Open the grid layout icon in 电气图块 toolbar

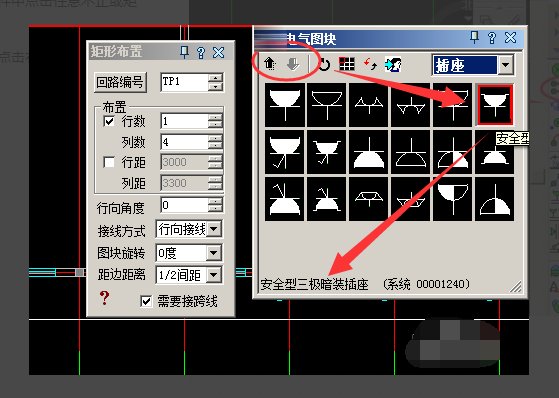coord(347,64)
